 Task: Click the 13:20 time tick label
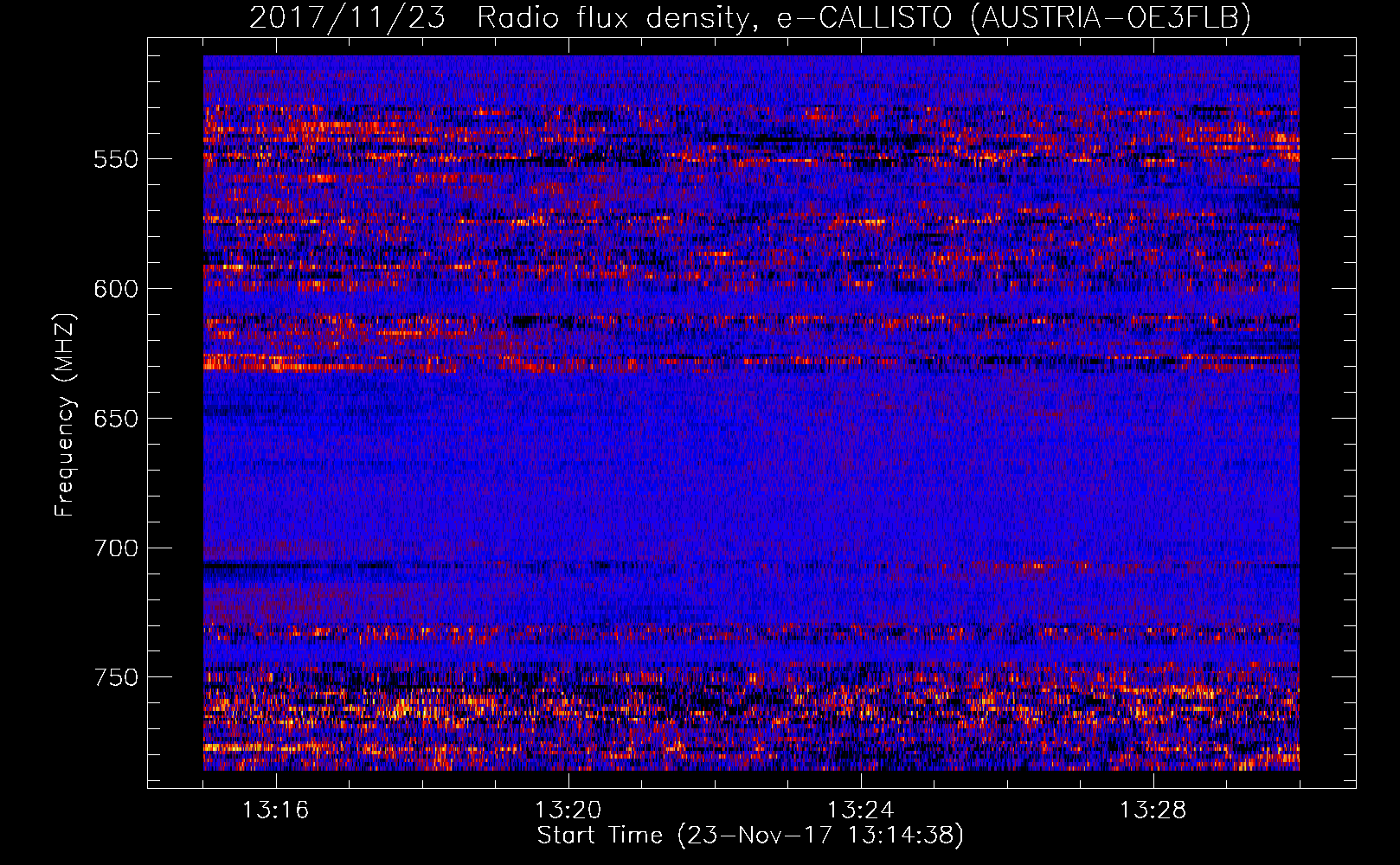(568, 811)
